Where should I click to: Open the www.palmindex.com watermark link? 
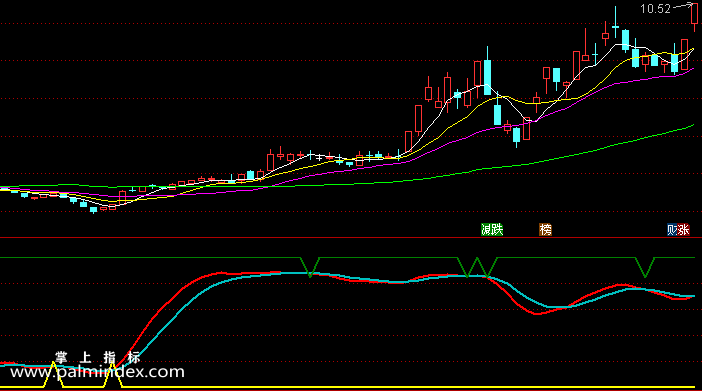point(97,372)
